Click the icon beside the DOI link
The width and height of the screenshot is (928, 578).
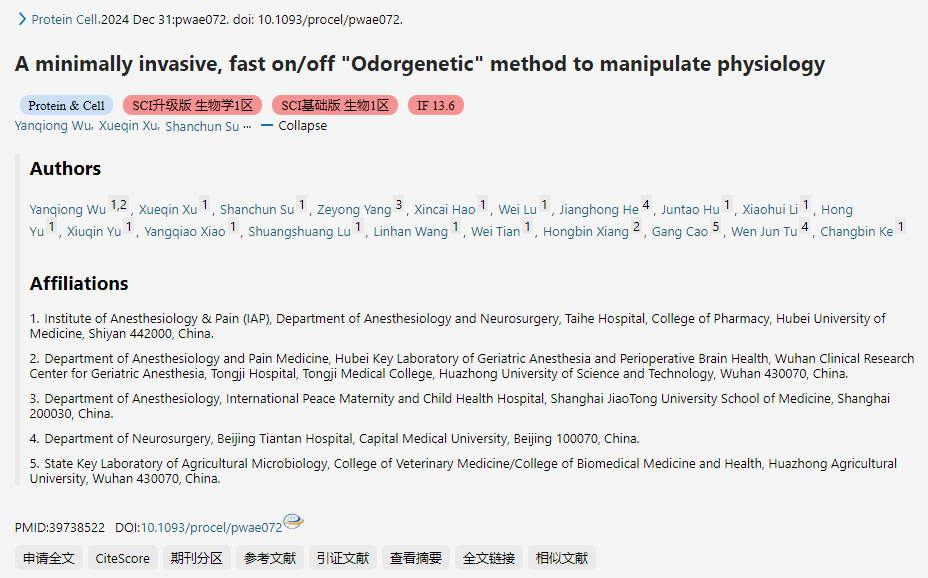click(x=293, y=521)
